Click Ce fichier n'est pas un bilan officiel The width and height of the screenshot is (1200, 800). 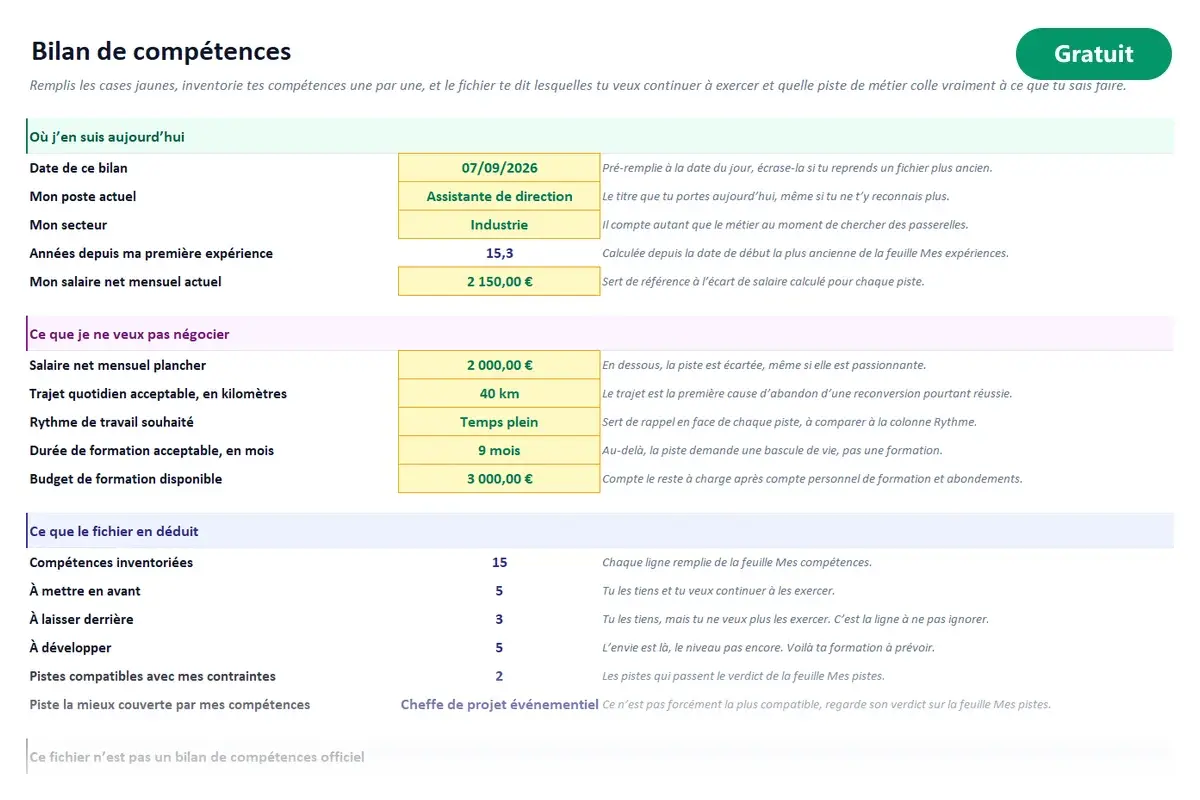click(197, 757)
